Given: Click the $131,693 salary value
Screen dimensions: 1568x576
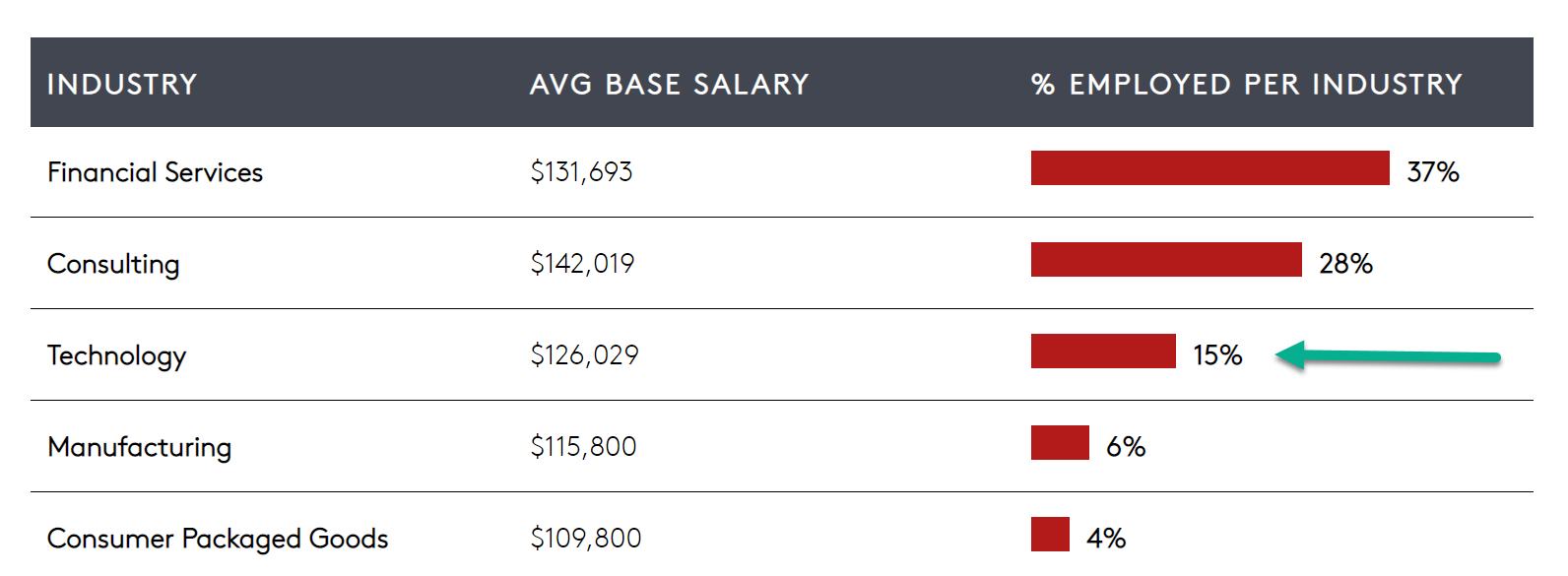Looking at the screenshot, I should click(581, 172).
